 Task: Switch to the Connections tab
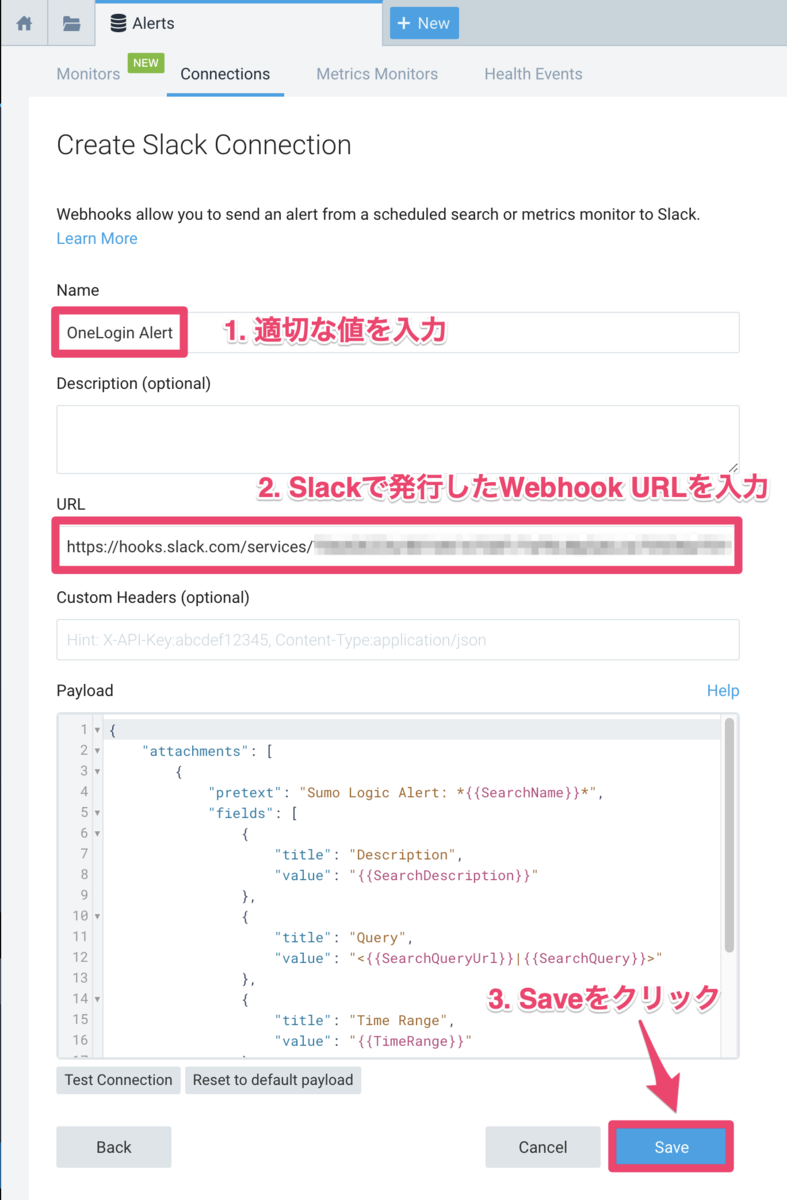225,74
